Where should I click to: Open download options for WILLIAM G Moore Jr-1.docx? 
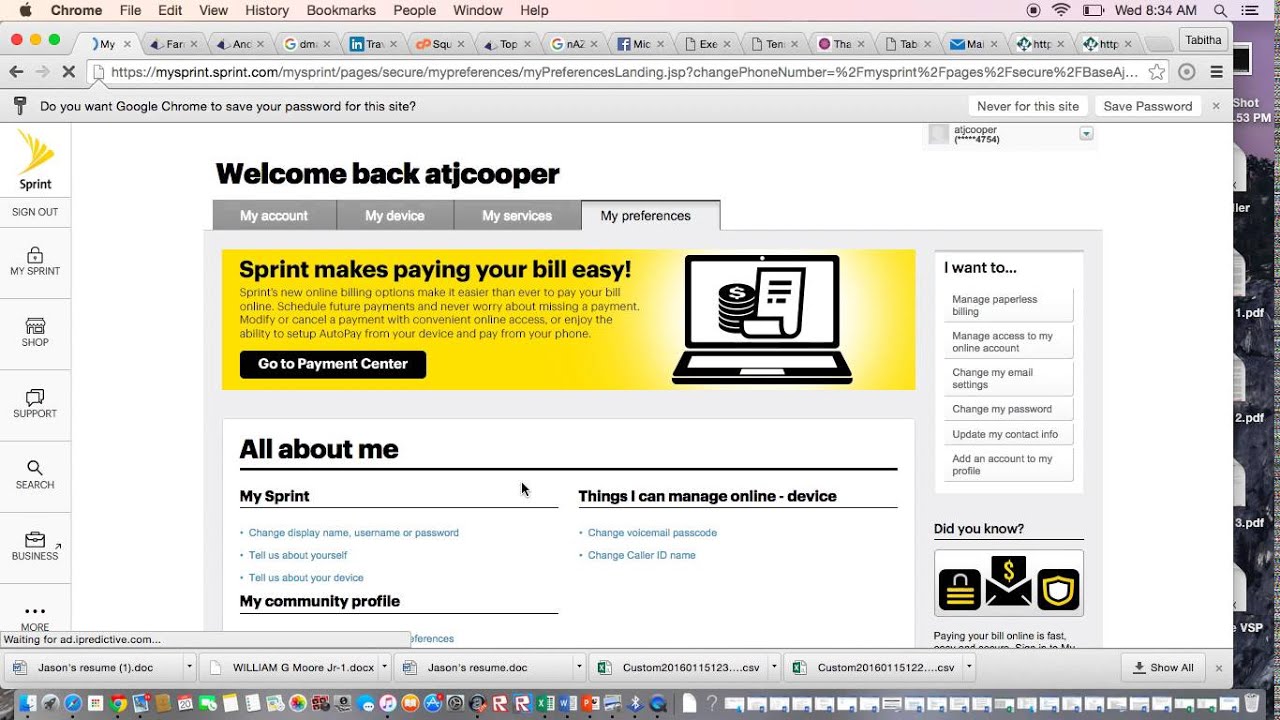pyautogui.click(x=384, y=667)
